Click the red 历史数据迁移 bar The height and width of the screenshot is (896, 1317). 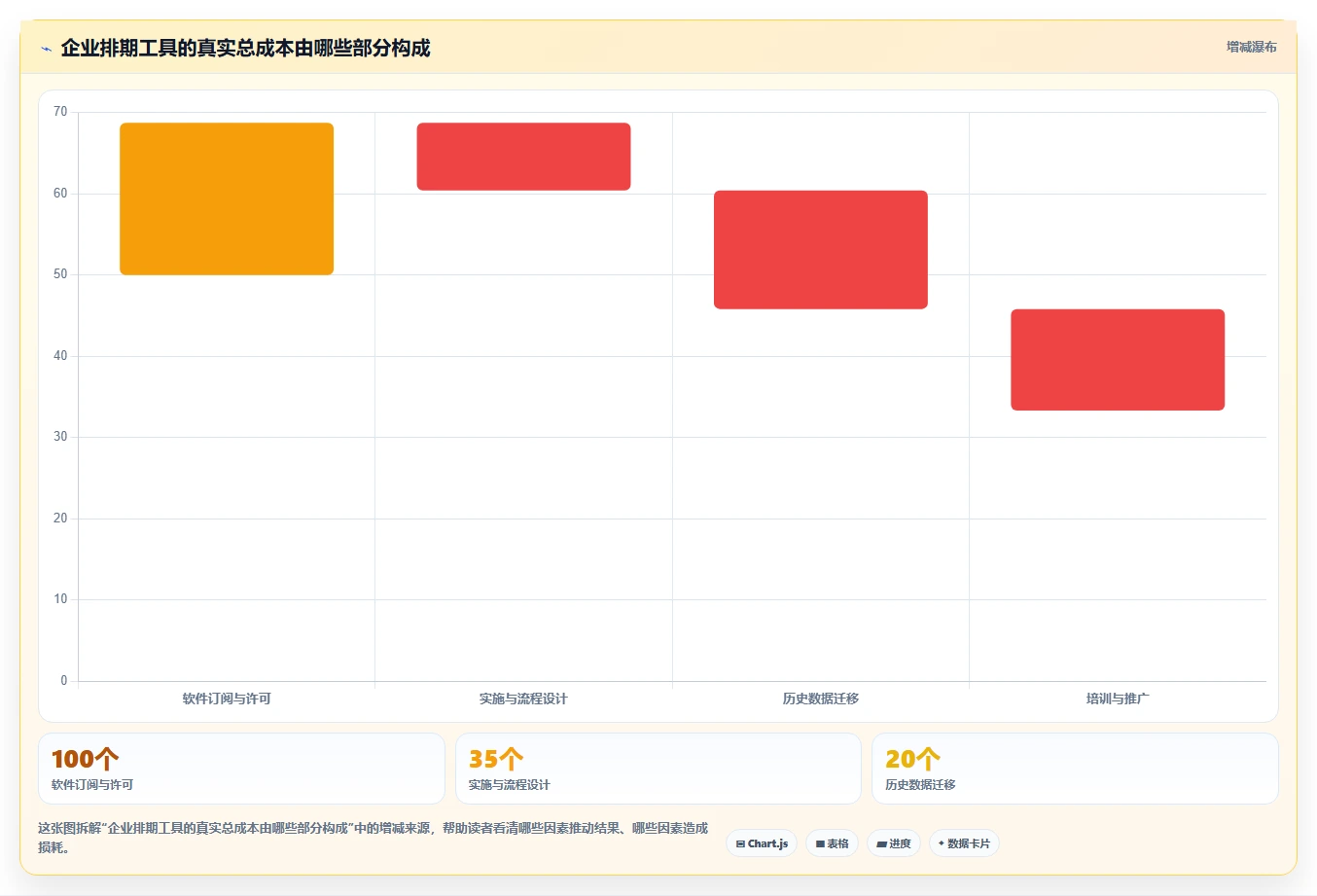click(x=821, y=250)
